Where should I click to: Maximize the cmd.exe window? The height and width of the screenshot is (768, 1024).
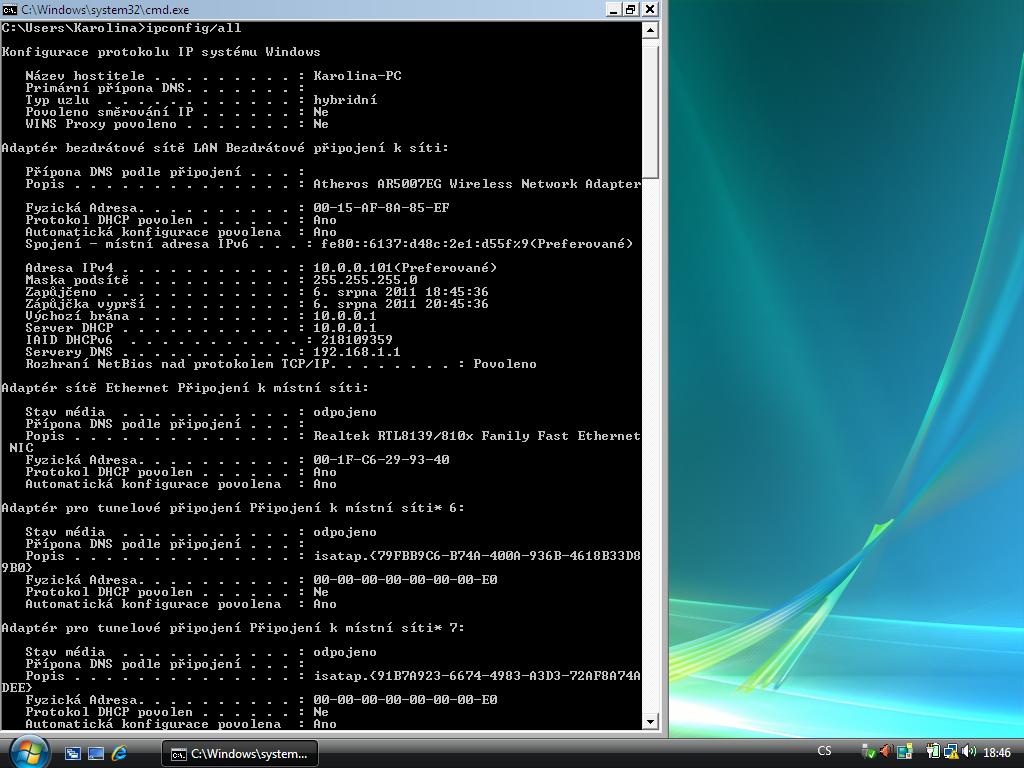coord(630,9)
